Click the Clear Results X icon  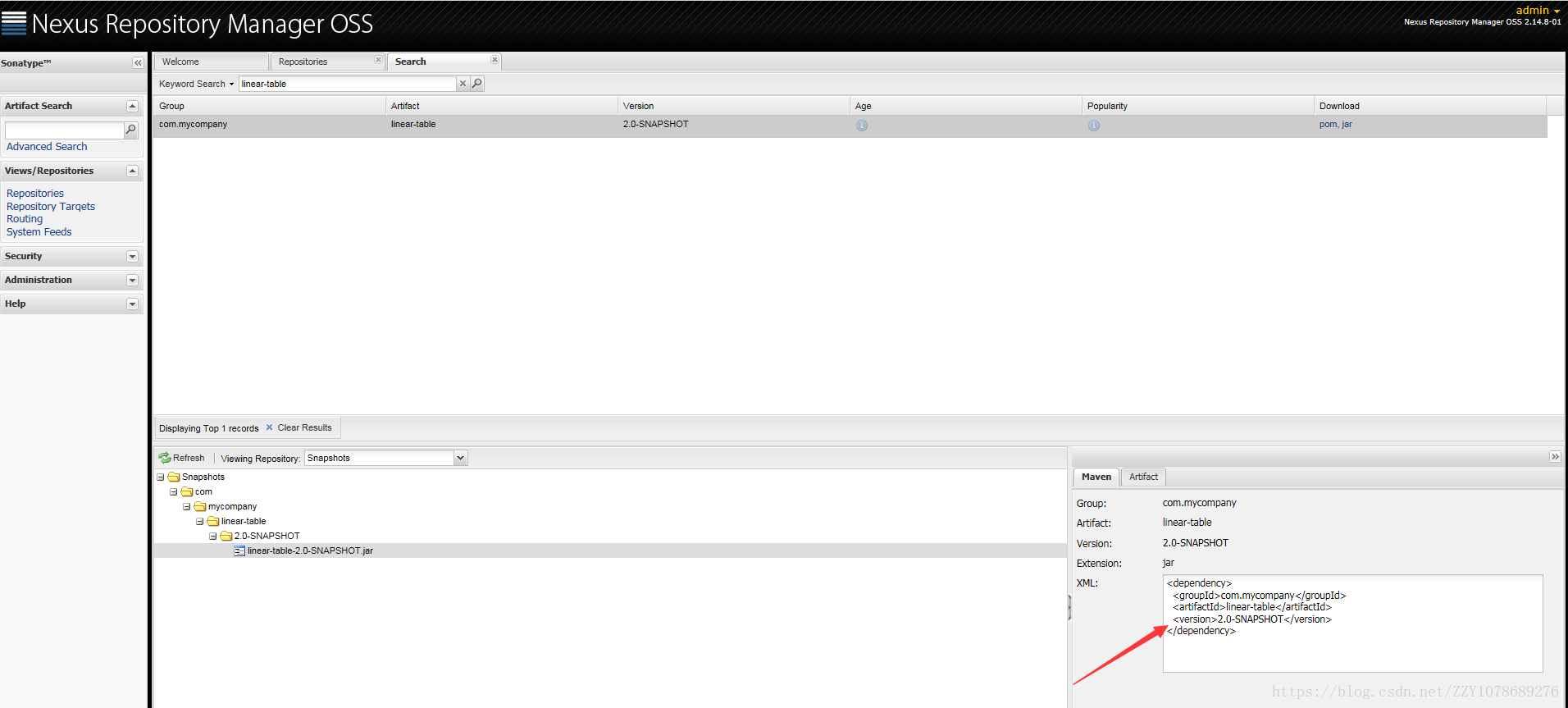click(269, 427)
